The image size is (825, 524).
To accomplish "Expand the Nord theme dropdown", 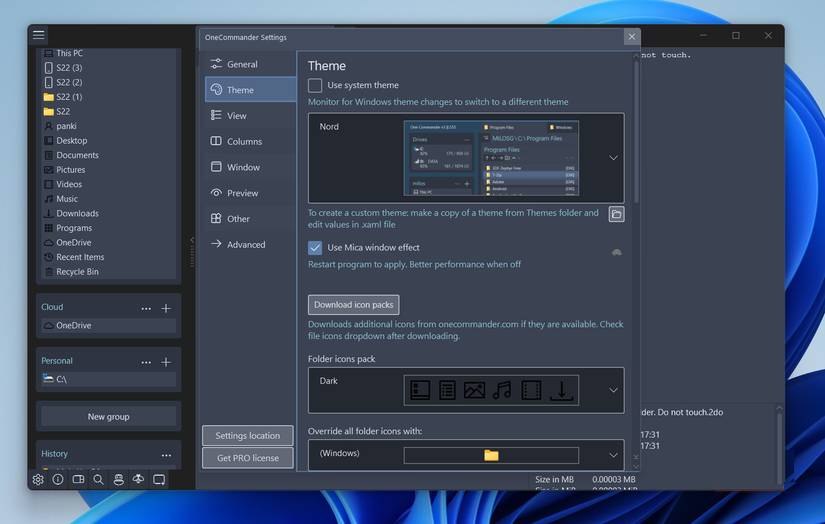I will pyautogui.click(x=613, y=157).
